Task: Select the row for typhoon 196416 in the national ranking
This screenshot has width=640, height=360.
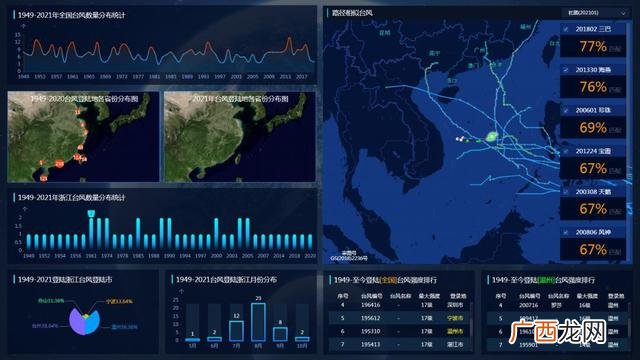Action: [x=400, y=305]
